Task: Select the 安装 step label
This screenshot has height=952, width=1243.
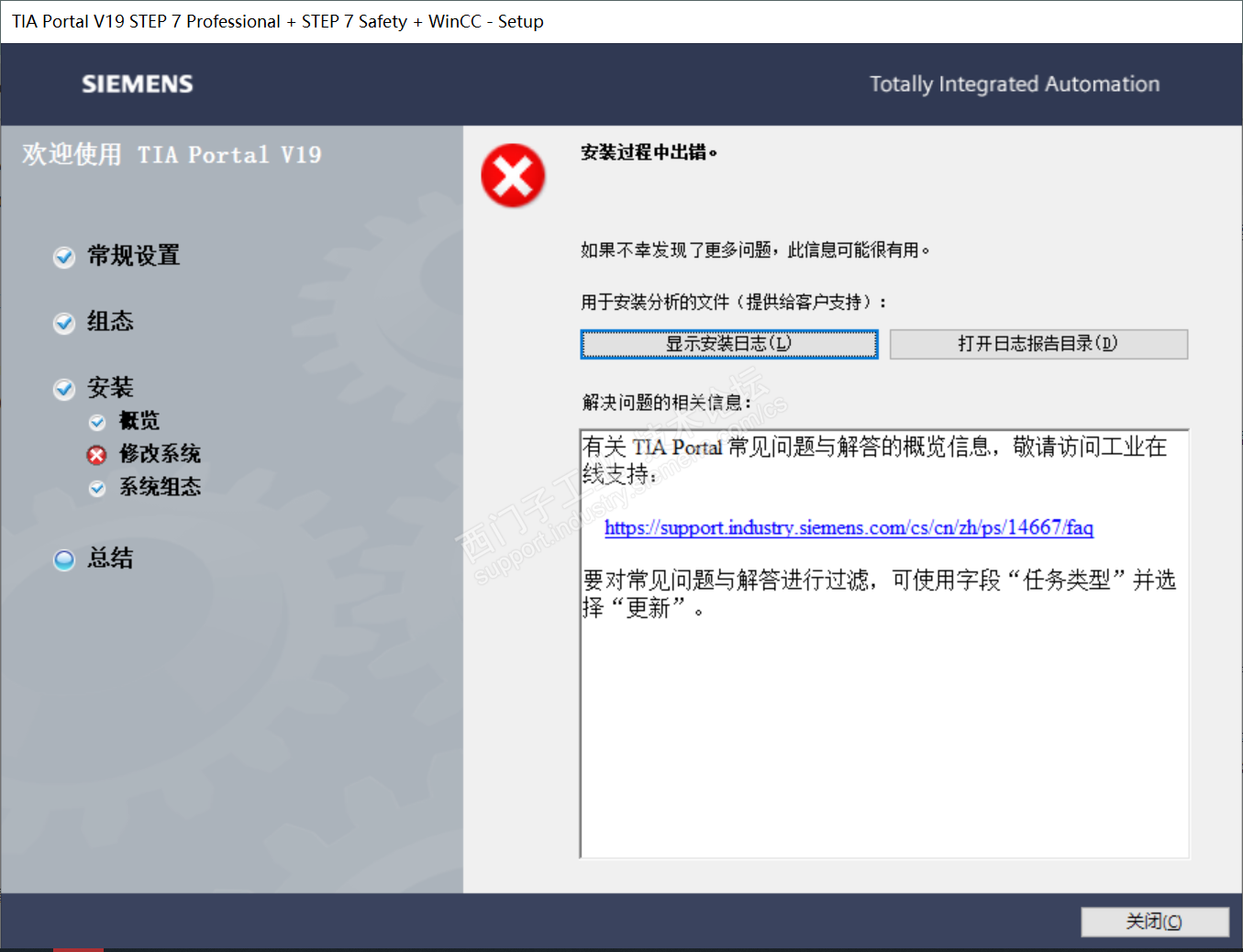Action: [111, 388]
